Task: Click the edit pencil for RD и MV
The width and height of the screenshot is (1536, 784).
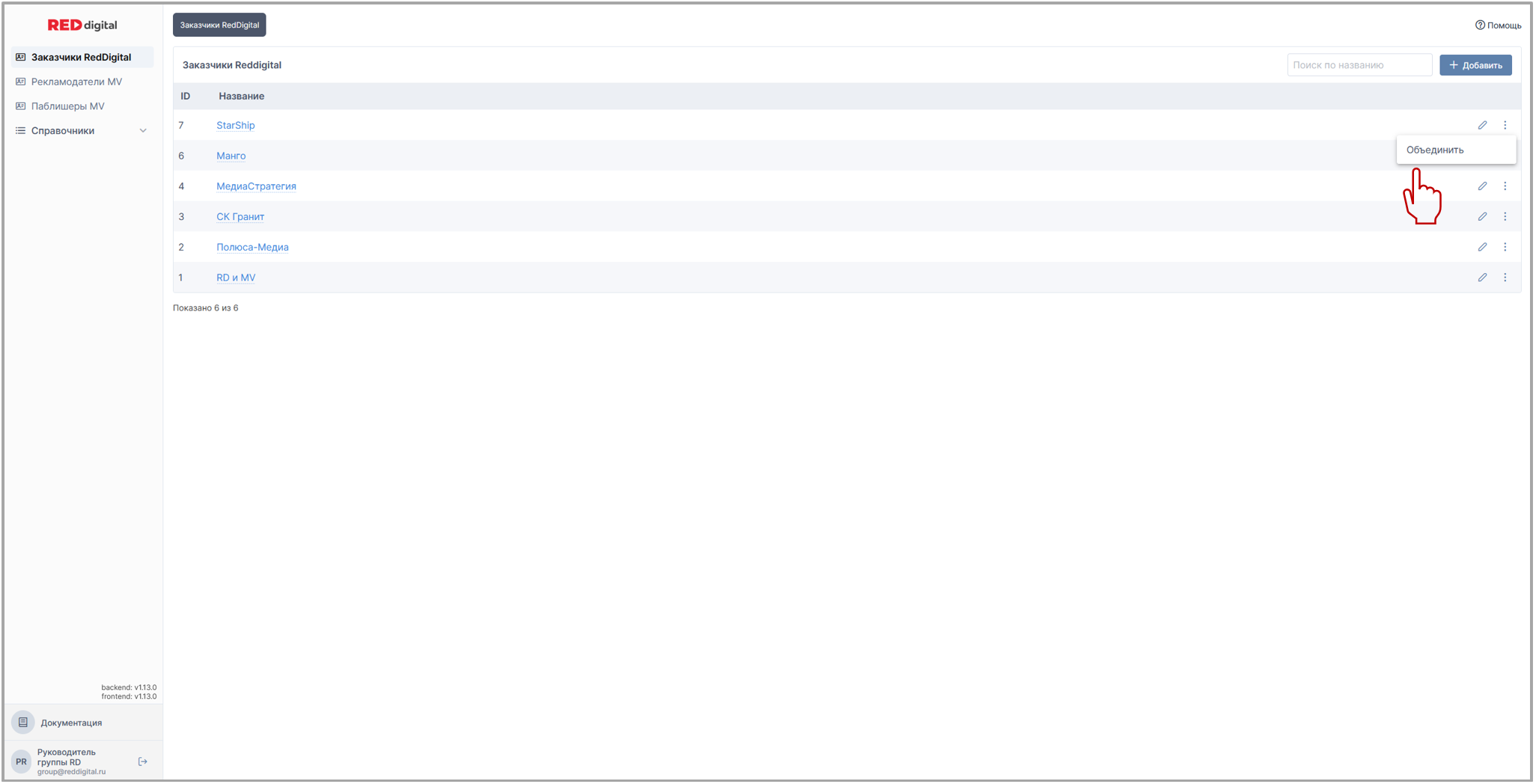Action: (x=1482, y=278)
